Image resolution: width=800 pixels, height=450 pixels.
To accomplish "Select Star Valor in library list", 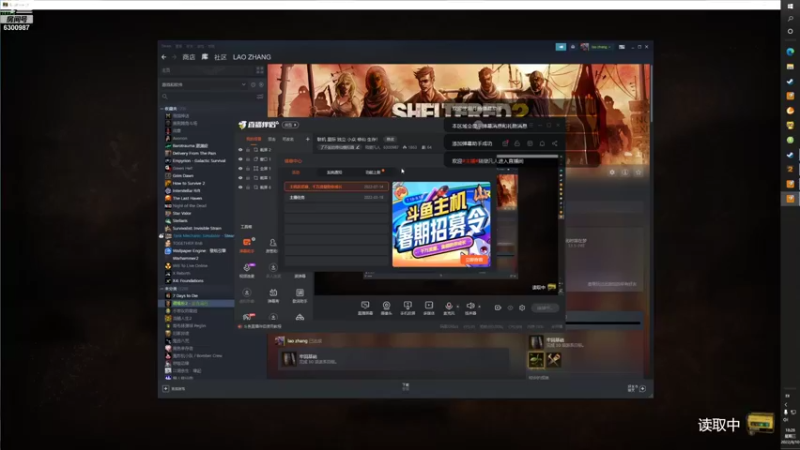I will [182, 213].
